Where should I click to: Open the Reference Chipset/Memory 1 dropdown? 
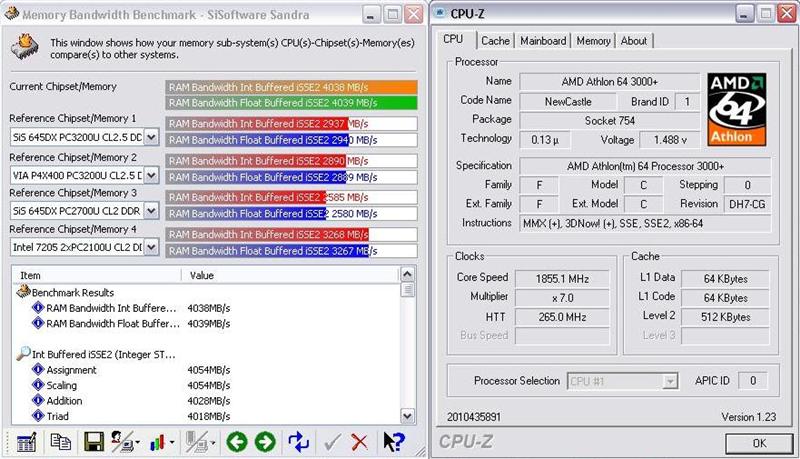[151, 137]
